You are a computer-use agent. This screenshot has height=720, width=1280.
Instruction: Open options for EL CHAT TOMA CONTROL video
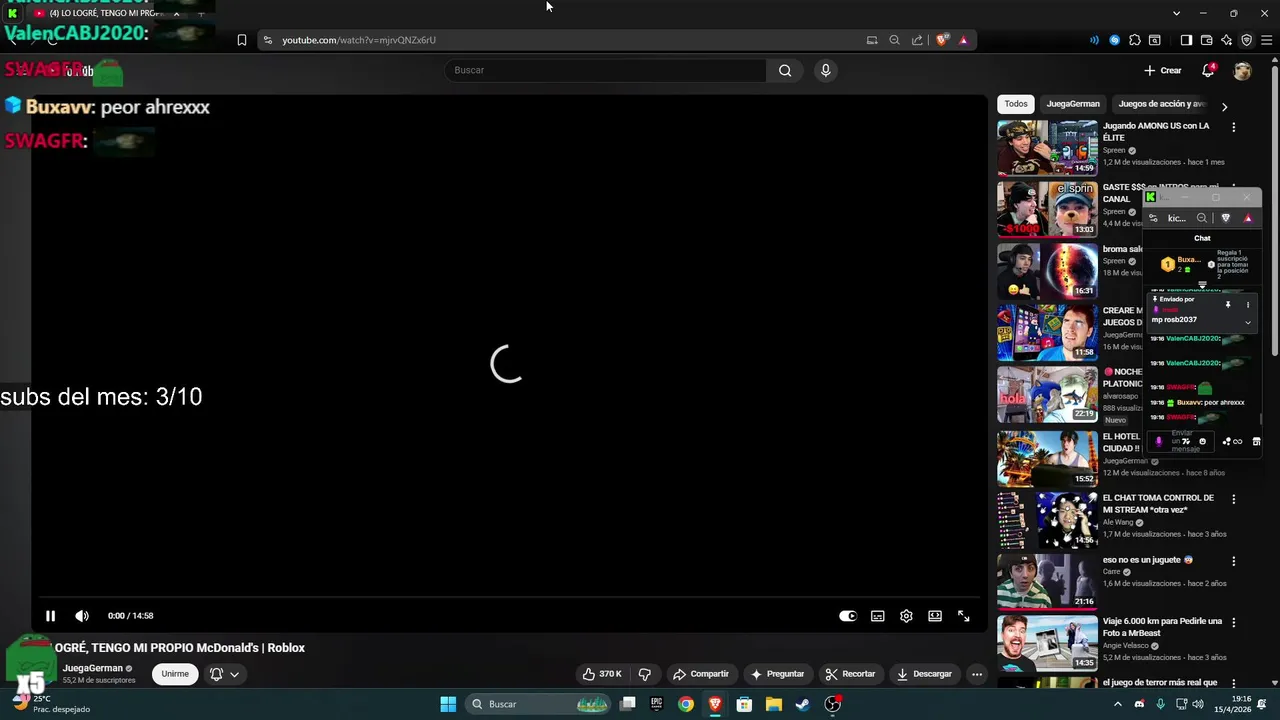click(x=1233, y=499)
